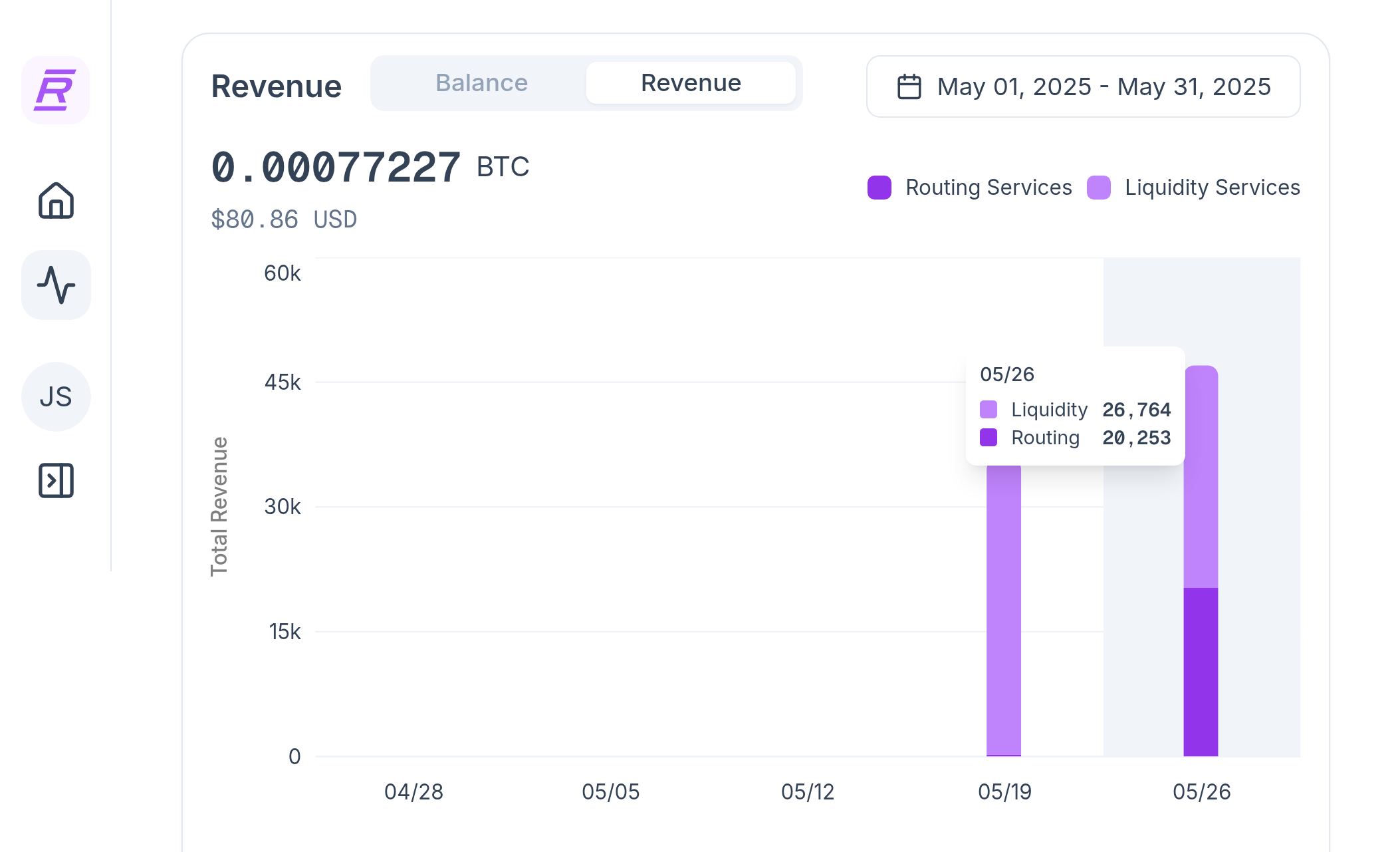Click the calendar icon in date picker
1400x852 pixels.
909,87
